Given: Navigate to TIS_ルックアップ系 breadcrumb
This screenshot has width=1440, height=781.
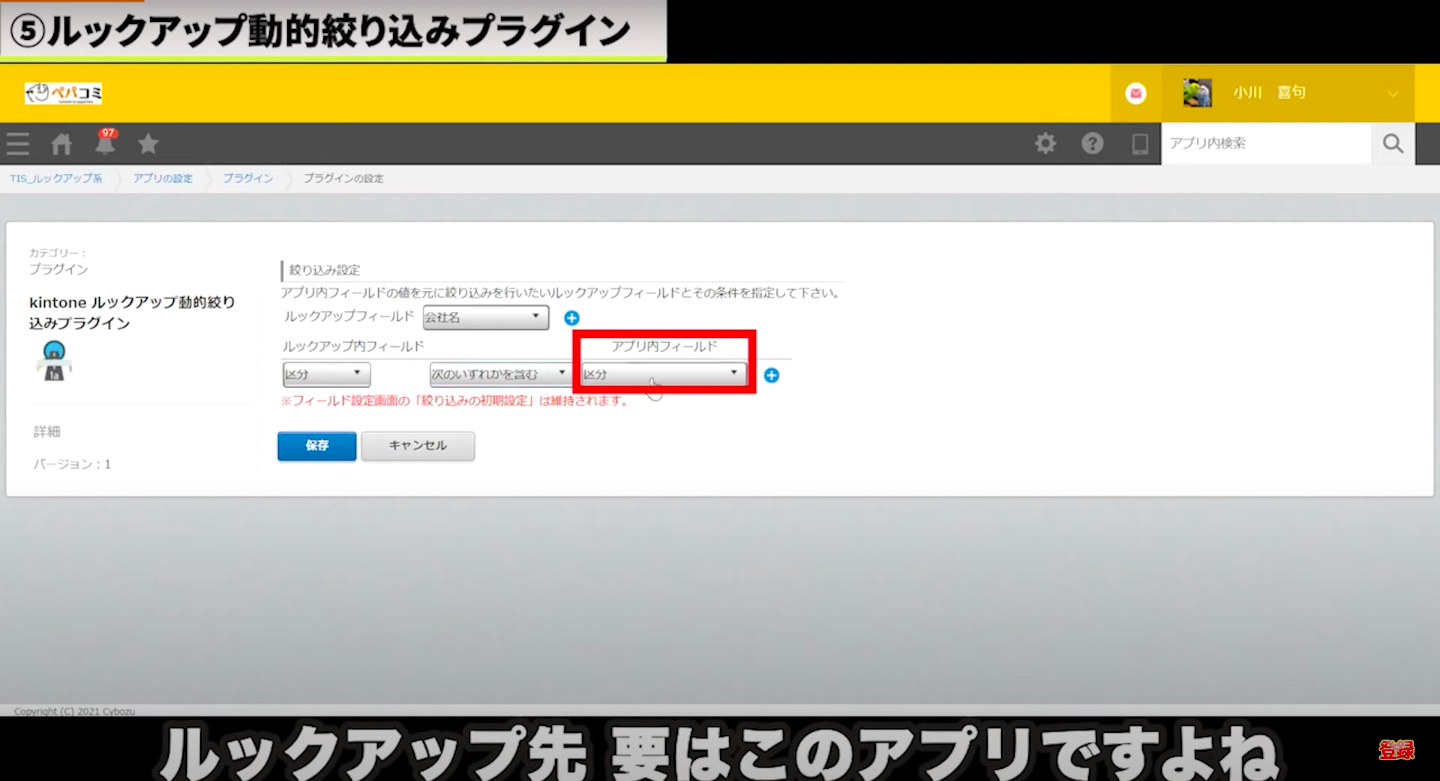Looking at the screenshot, I should pyautogui.click(x=56, y=179).
